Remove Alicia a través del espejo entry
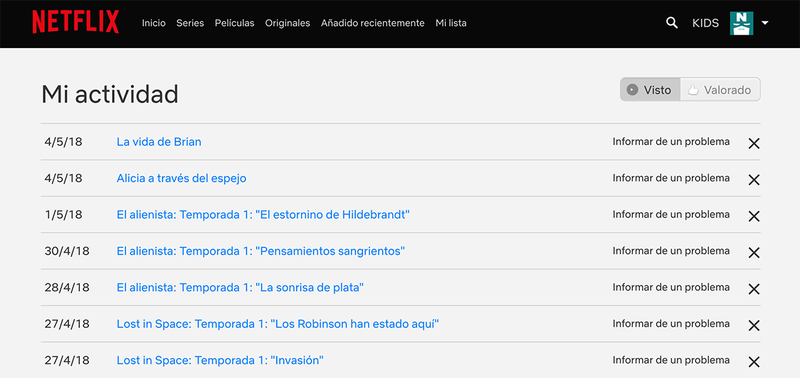Screen dimensions: 800x378 click(754, 180)
